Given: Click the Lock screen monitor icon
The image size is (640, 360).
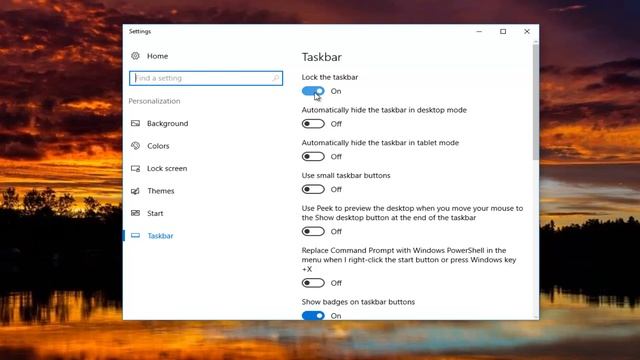Looking at the screenshot, I should pos(135,168).
